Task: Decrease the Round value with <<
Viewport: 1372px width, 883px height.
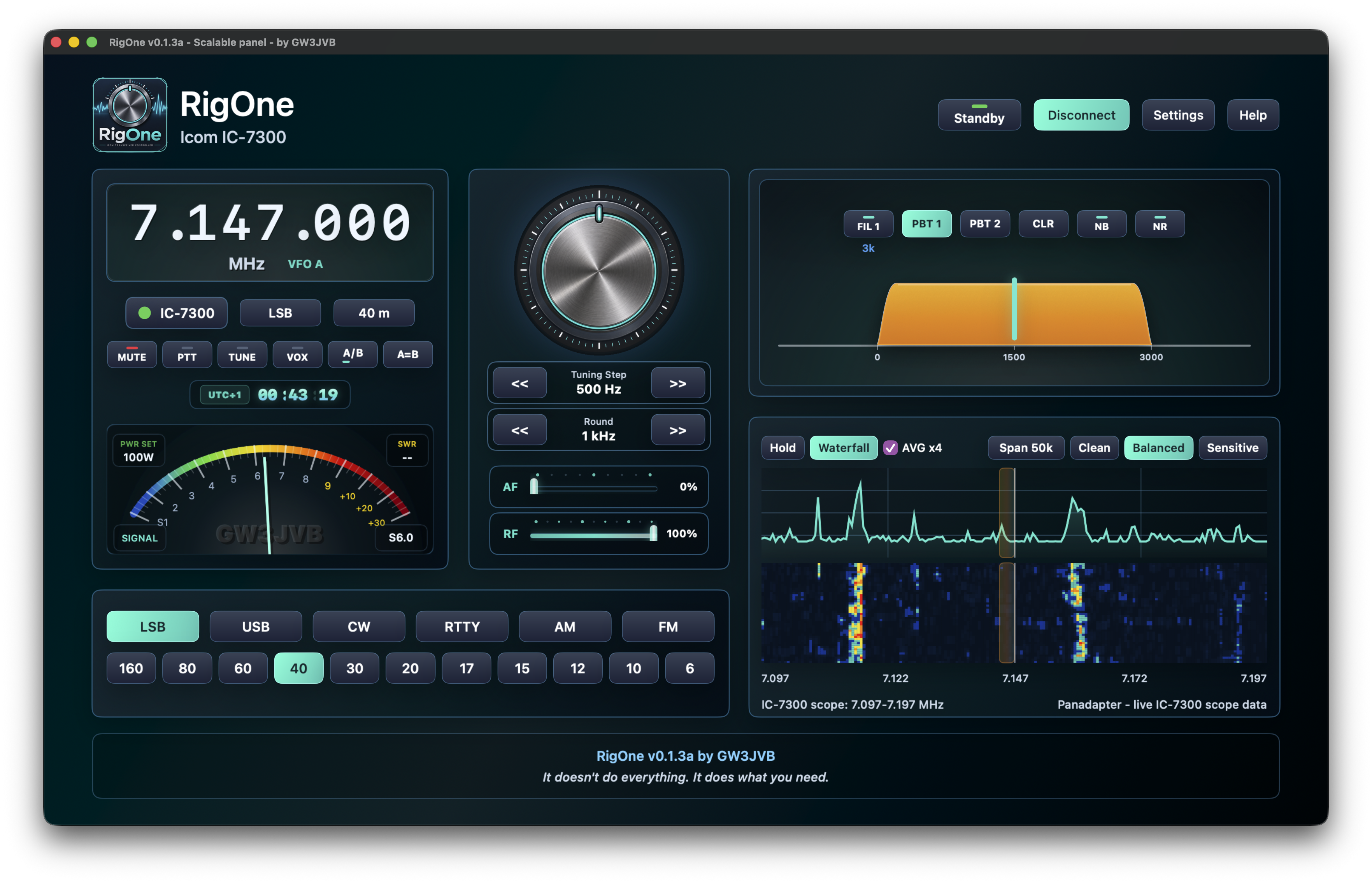Action: click(x=519, y=430)
